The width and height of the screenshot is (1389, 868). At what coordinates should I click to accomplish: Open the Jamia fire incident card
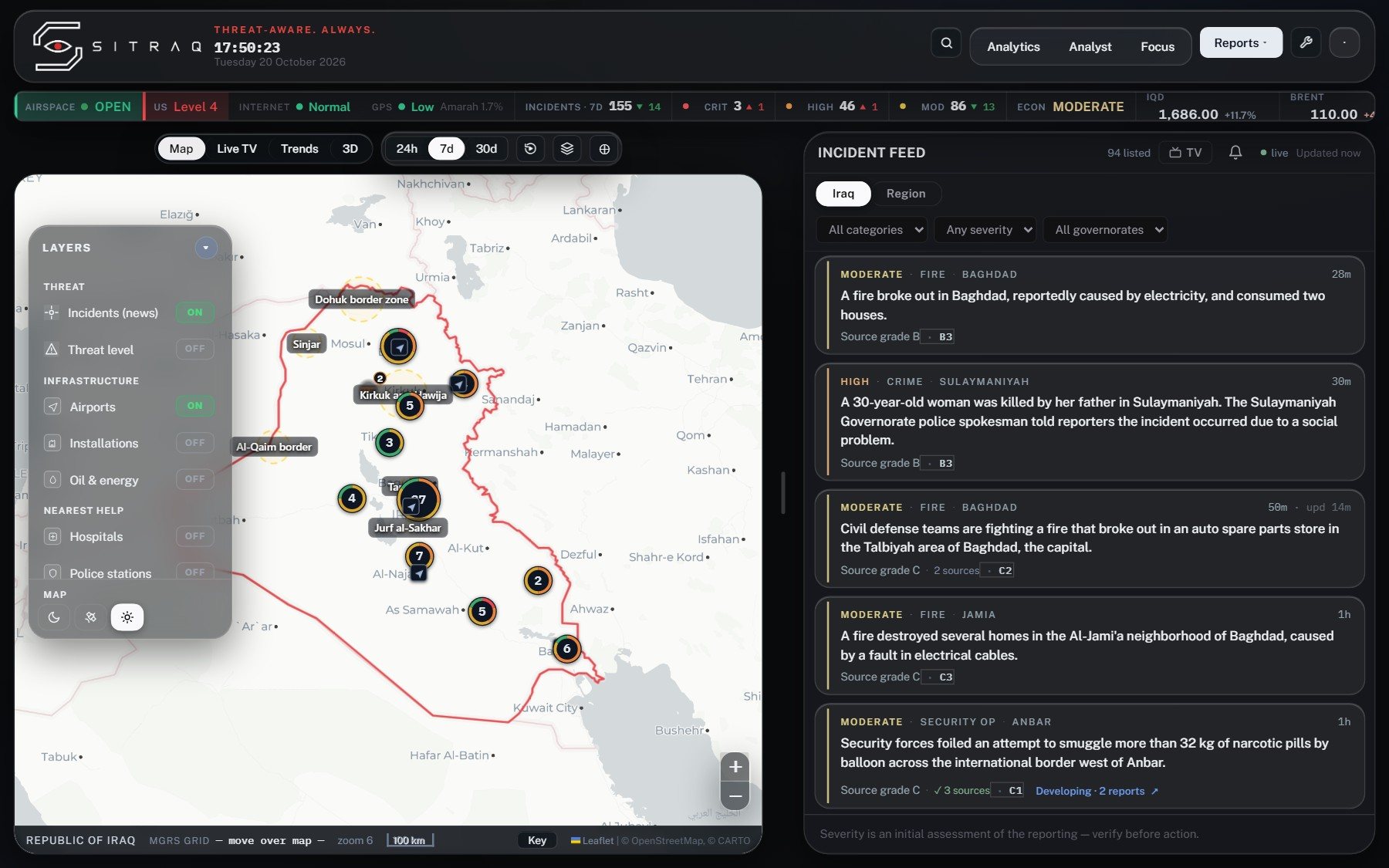1089,645
